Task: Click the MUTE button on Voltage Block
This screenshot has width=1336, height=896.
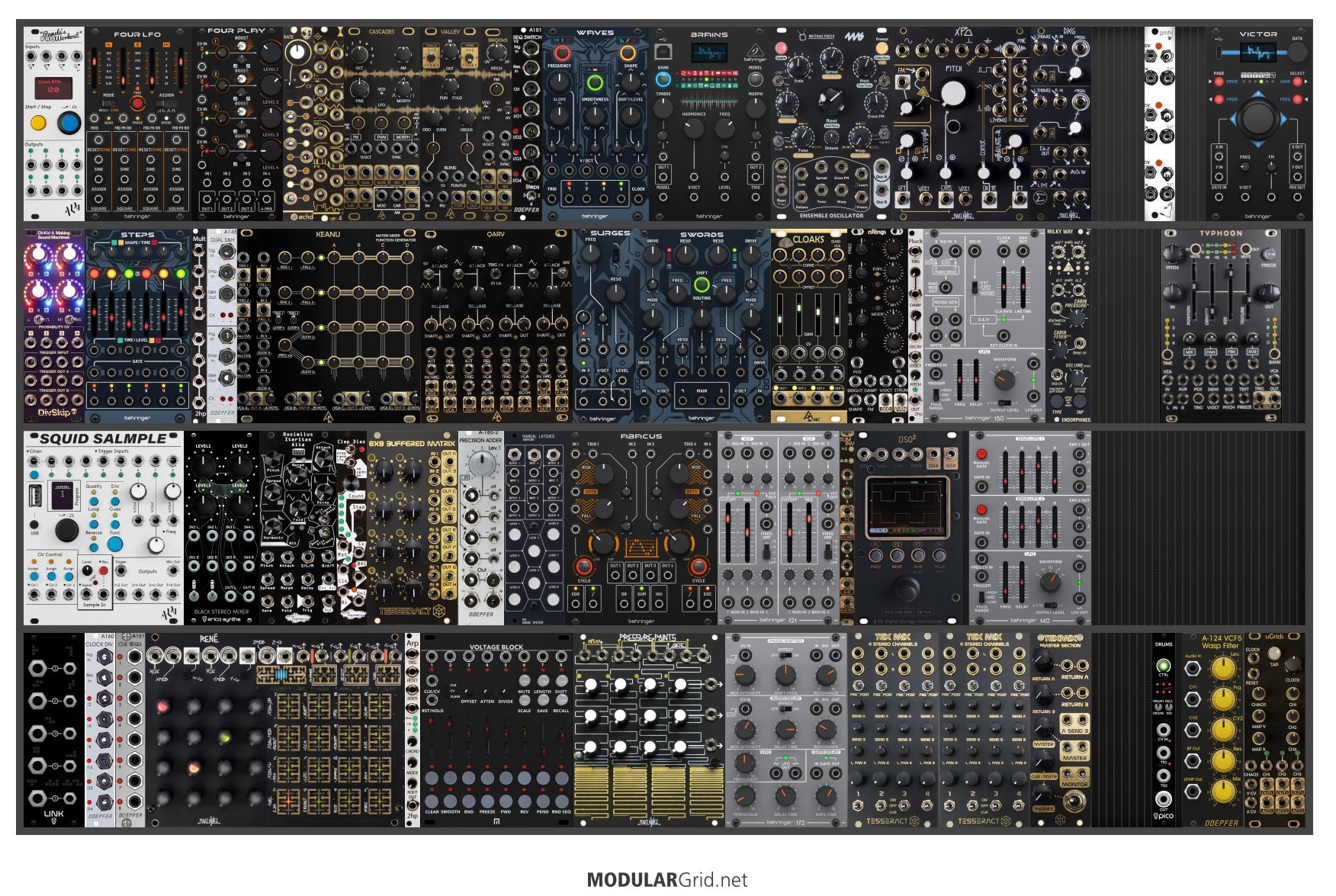Action: (525, 679)
